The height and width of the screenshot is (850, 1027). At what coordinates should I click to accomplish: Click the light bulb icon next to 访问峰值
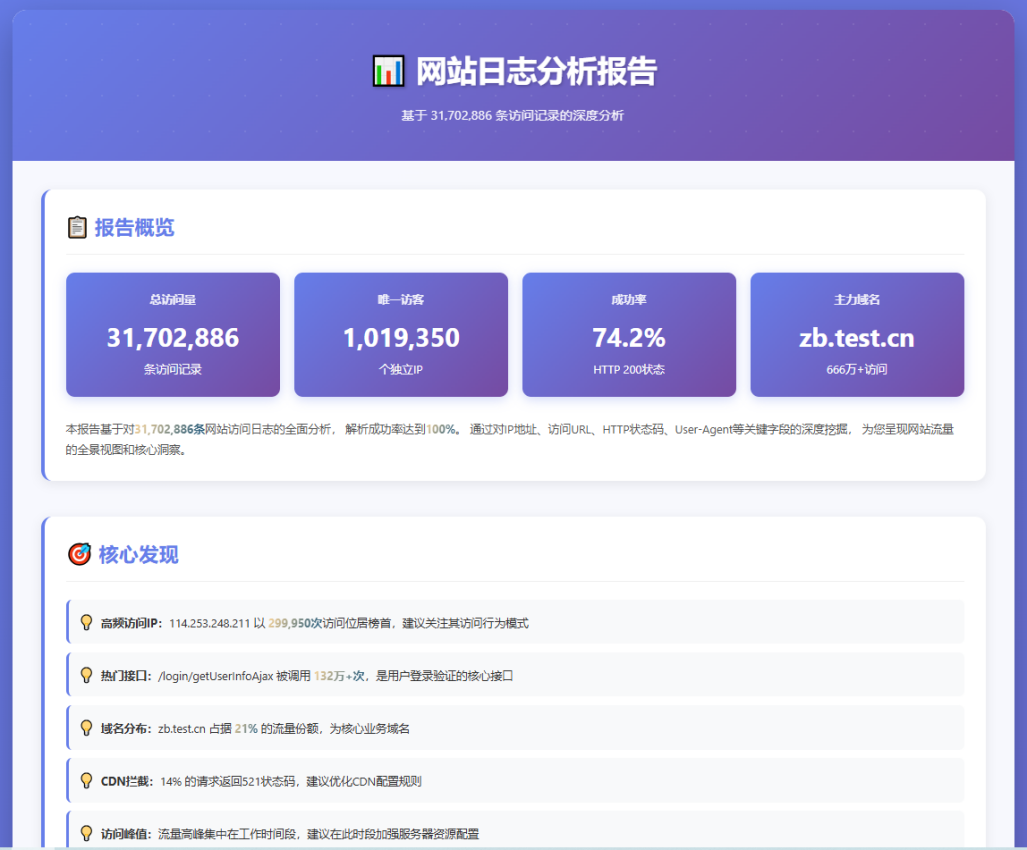pyautogui.click(x=86, y=833)
